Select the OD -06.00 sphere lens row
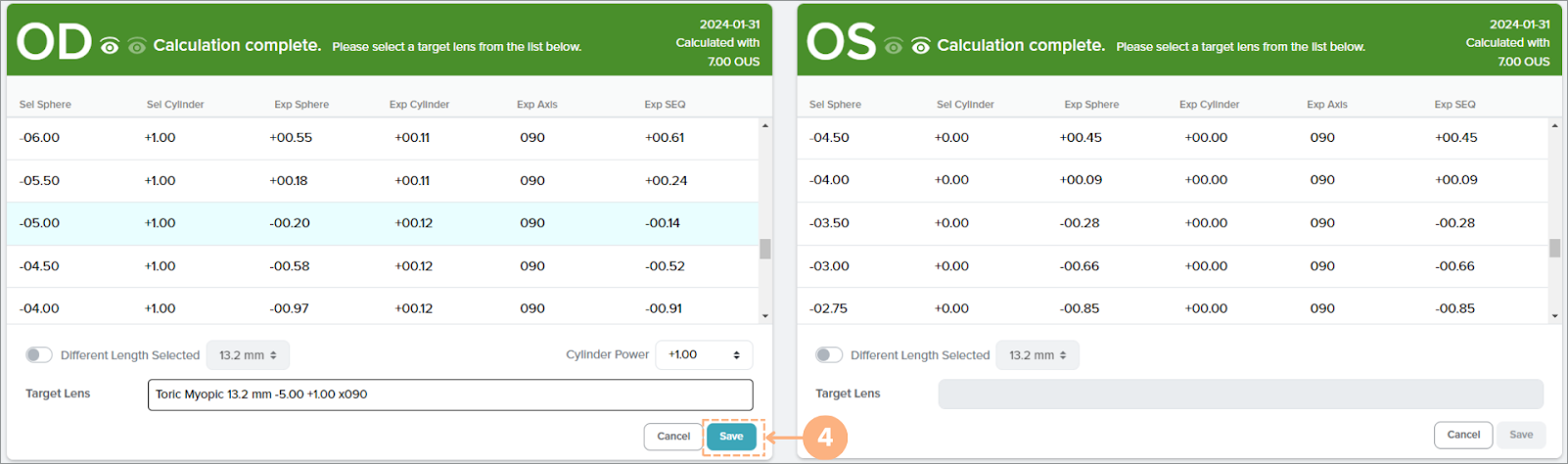This screenshot has height=464, width=1568. tap(382, 138)
